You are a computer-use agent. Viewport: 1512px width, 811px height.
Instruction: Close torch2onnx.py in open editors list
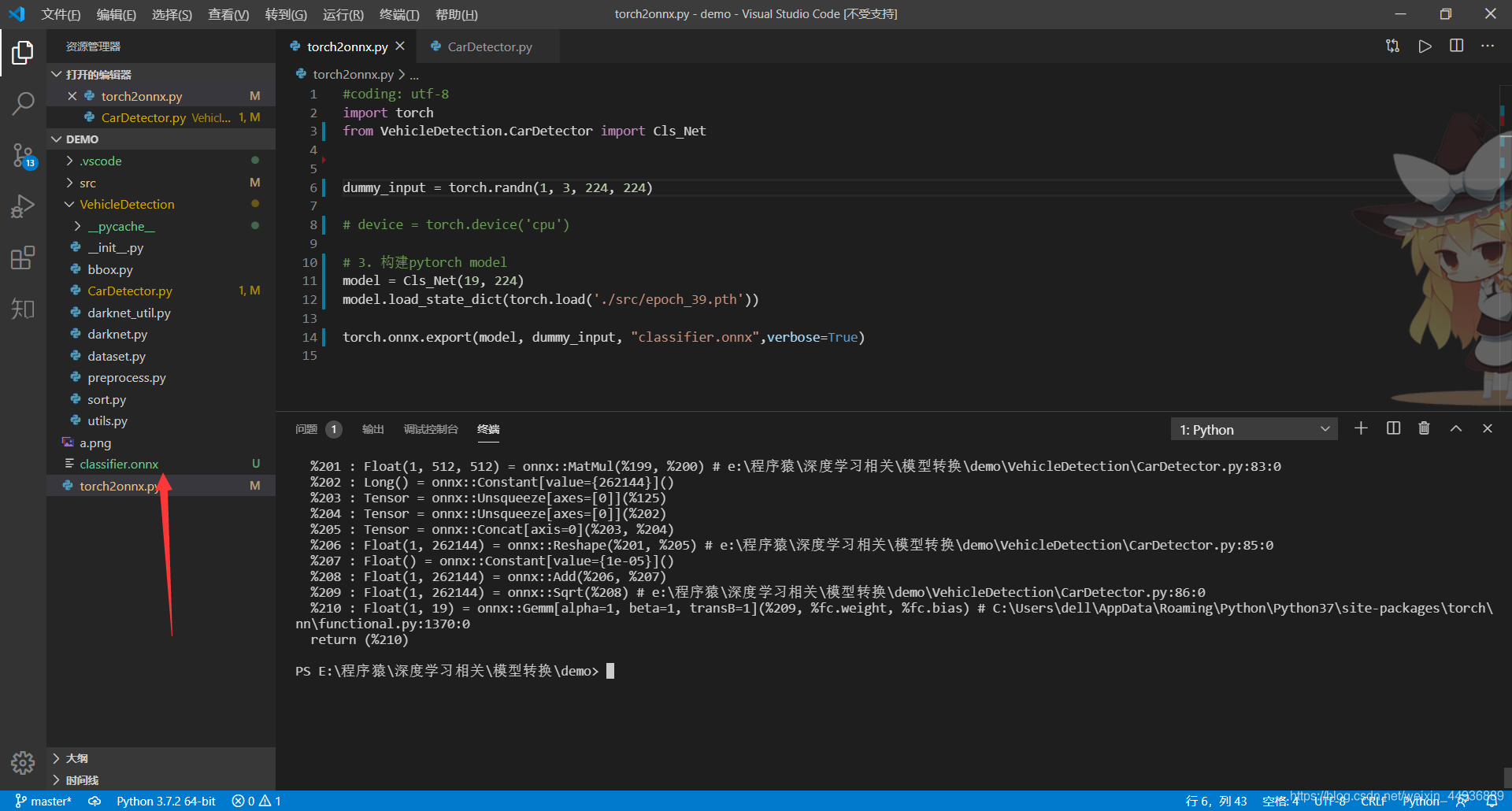pyautogui.click(x=72, y=96)
